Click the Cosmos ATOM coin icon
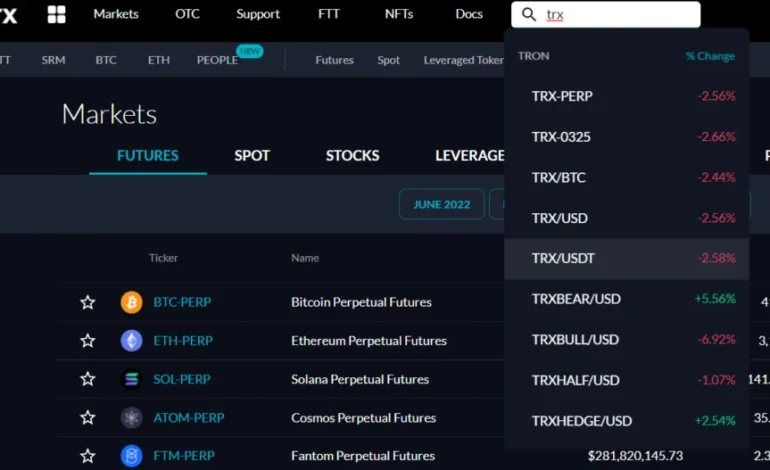Image resolution: width=770 pixels, height=470 pixels. [x=131, y=417]
